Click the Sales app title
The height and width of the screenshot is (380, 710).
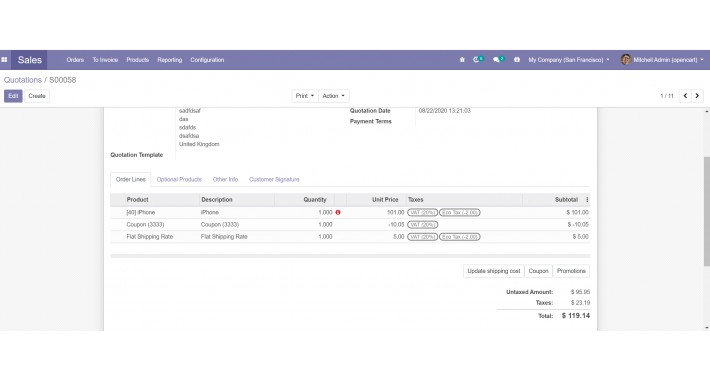point(29,60)
